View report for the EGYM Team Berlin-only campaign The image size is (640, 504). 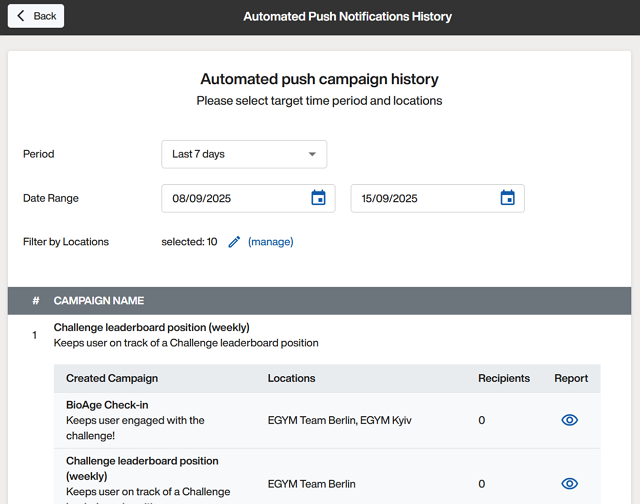point(569,484)
